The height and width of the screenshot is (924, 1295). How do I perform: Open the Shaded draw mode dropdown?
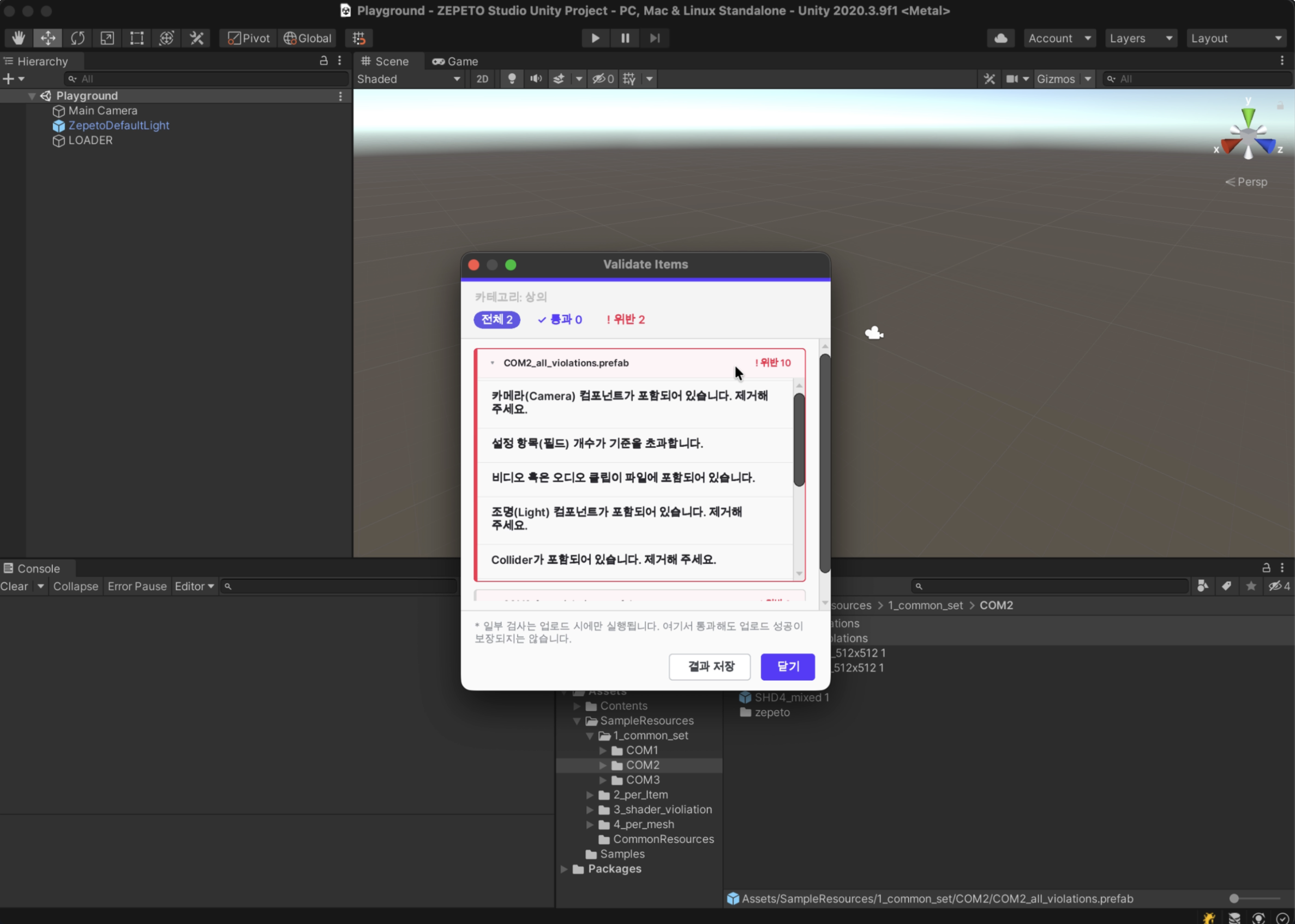409,79
